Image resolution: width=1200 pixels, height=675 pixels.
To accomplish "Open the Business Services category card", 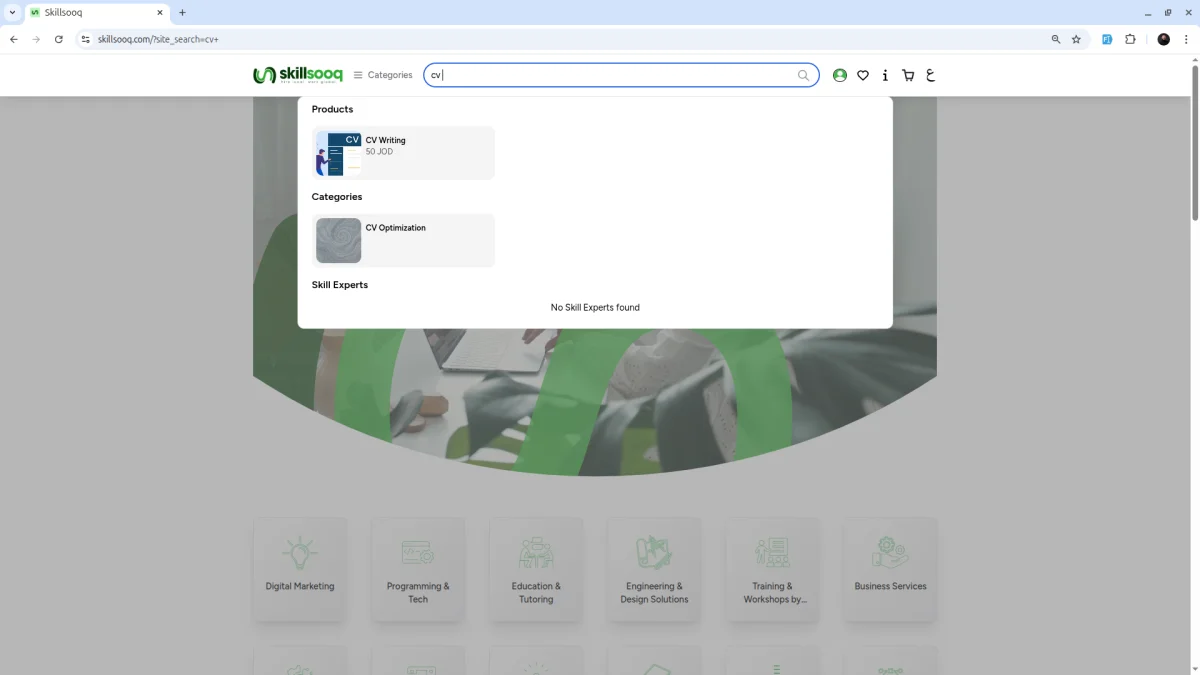I will tap(890, 569).
